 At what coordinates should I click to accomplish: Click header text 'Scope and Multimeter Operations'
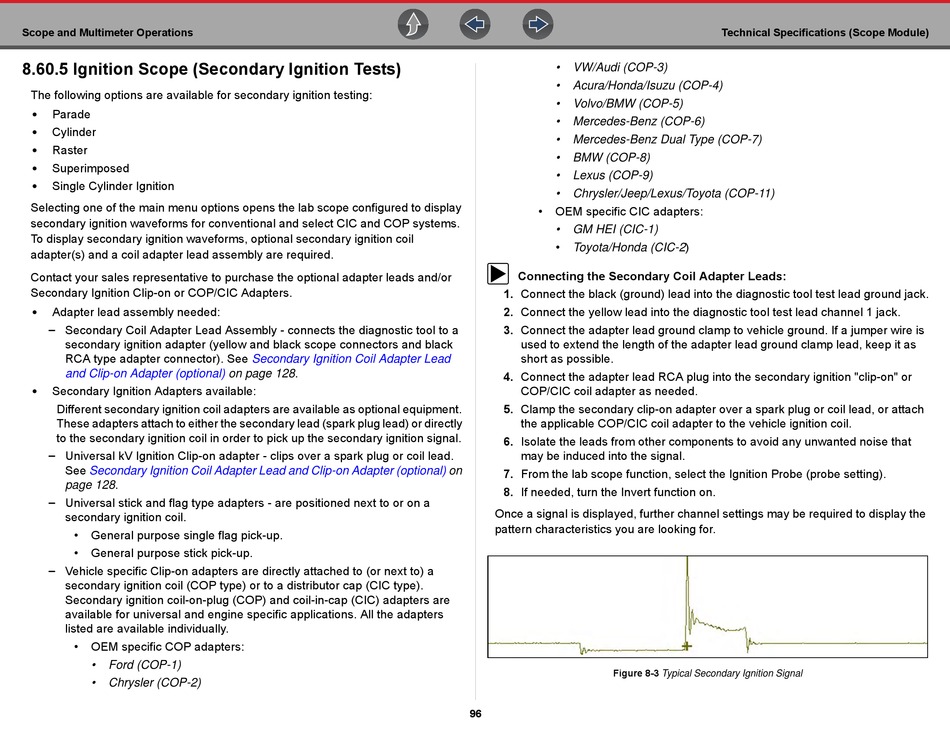click(x=107, y=33)
